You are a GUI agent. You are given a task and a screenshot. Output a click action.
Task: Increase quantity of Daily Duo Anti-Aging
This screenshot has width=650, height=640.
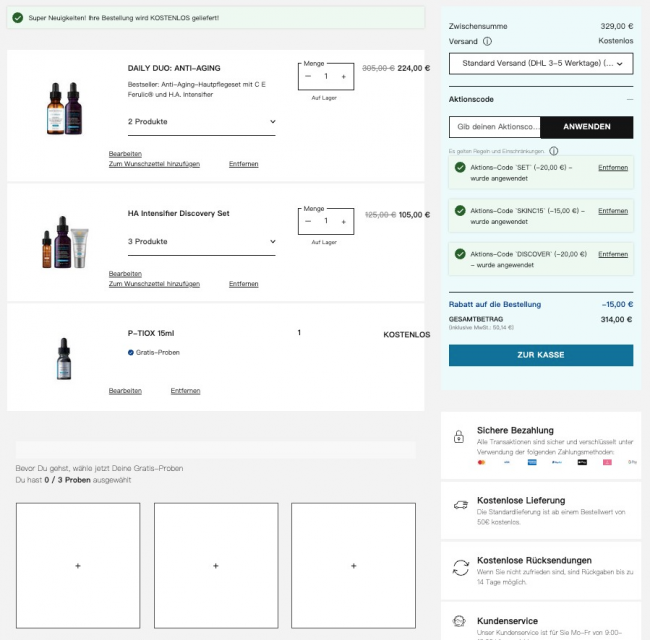click(343, 77)
